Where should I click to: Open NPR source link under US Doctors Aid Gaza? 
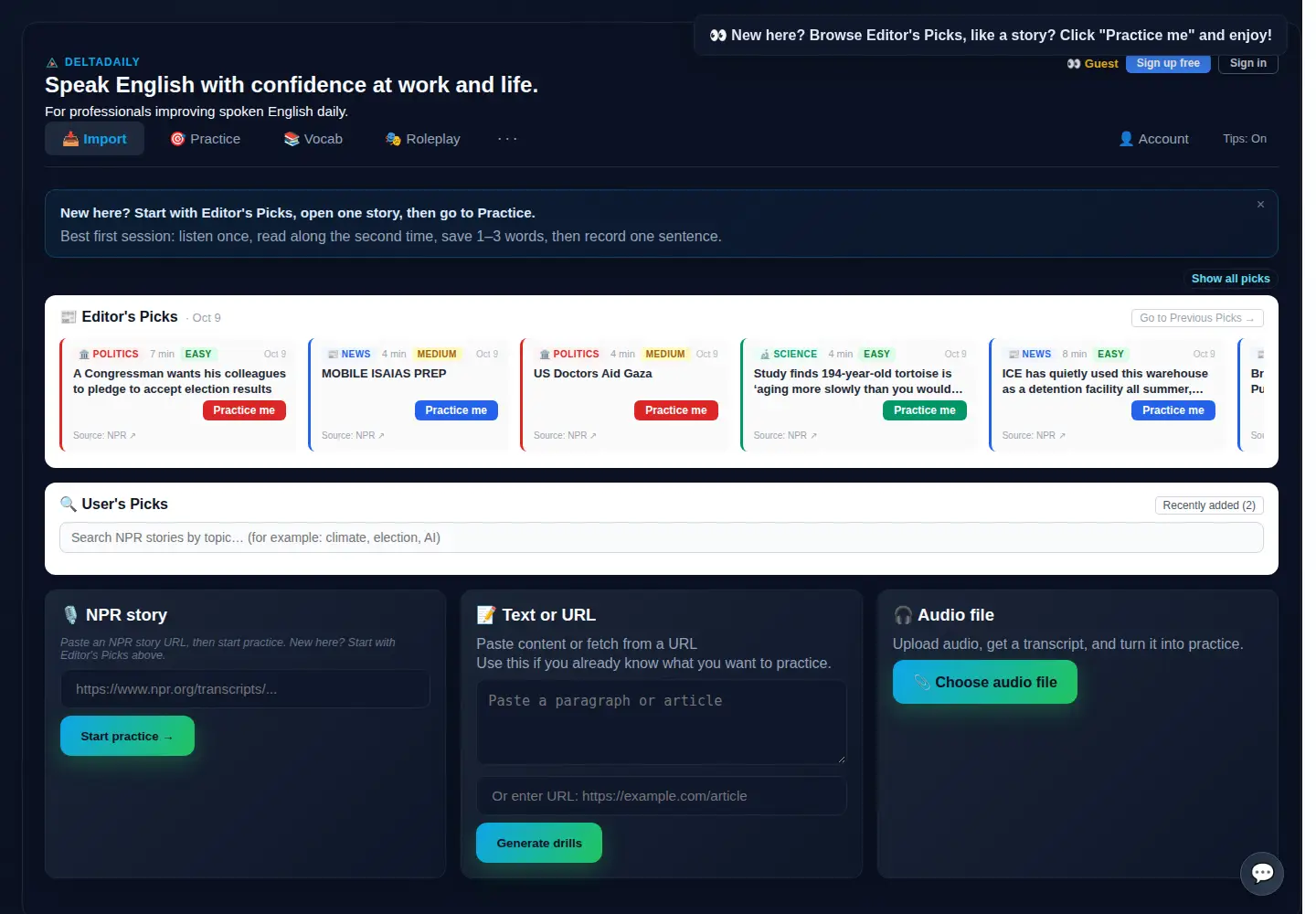click(x=565, y=436)
